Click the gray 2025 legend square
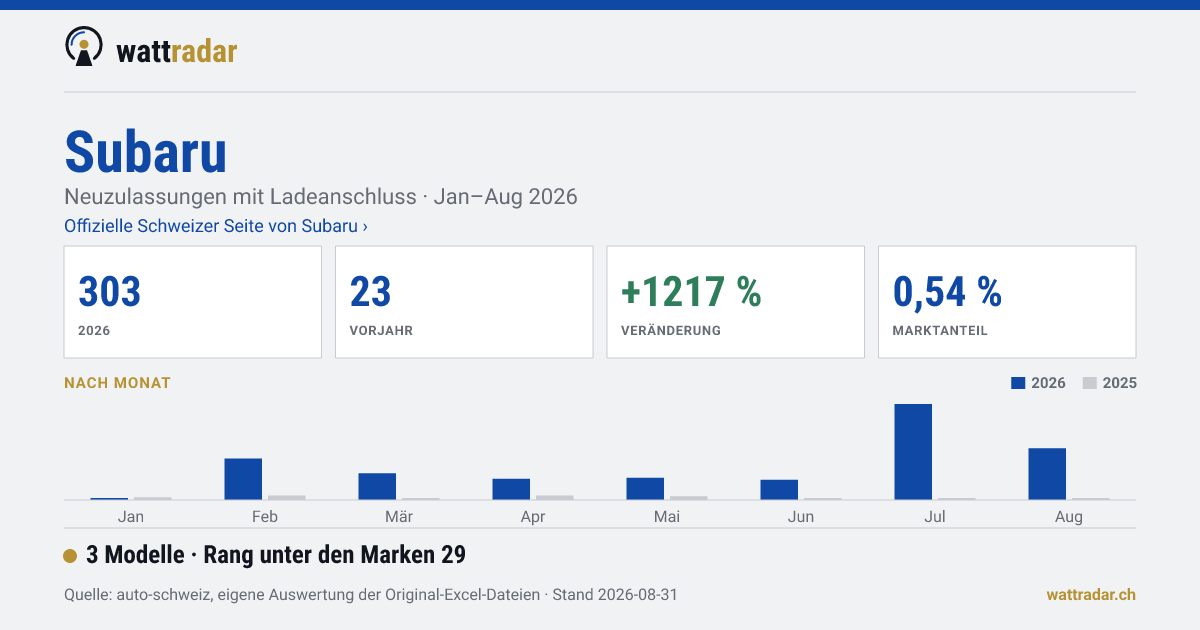The height and width of the screenshot is (630, 1200). pyautogui.click(x=1090, y=383)
